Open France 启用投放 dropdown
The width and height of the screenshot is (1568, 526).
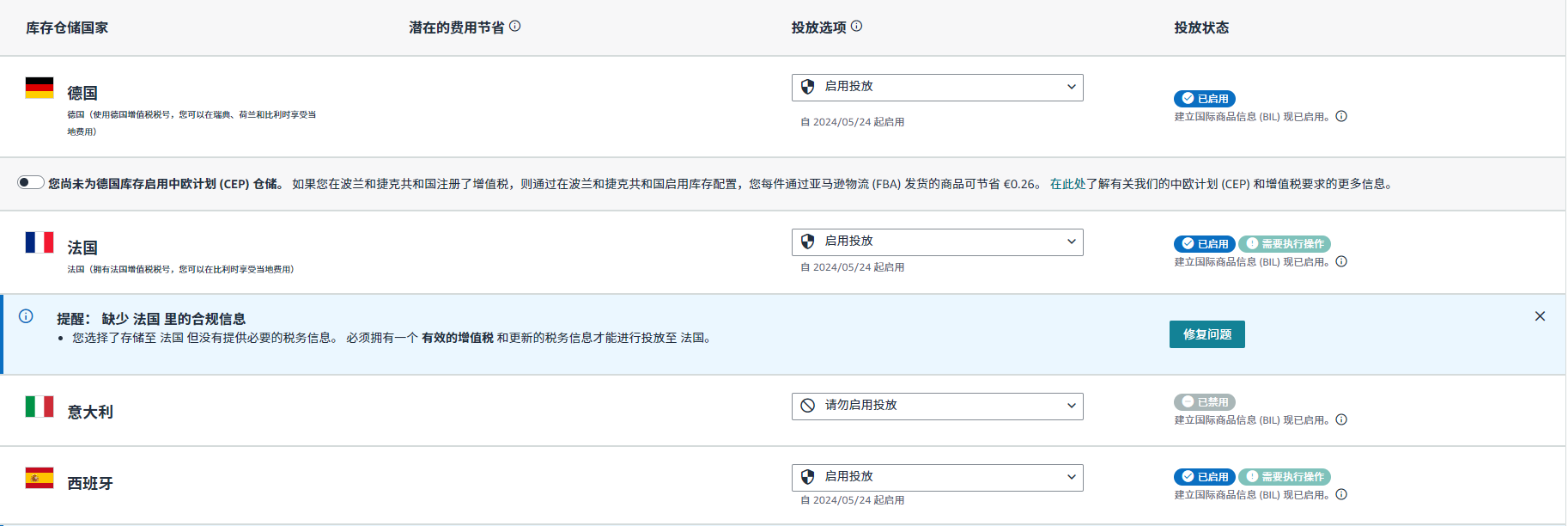(937, 242)
